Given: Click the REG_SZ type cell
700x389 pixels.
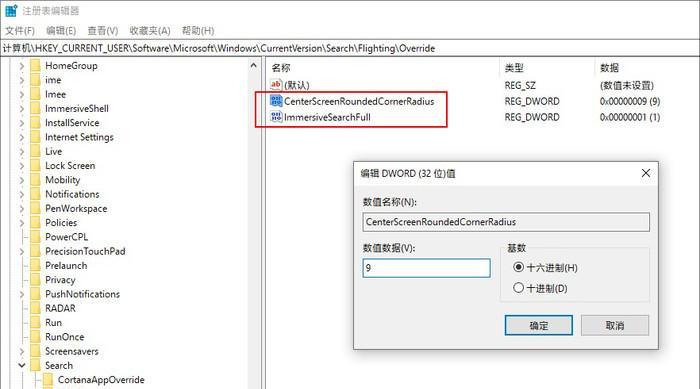Looking at the screenshot, I should pos(520,85).
